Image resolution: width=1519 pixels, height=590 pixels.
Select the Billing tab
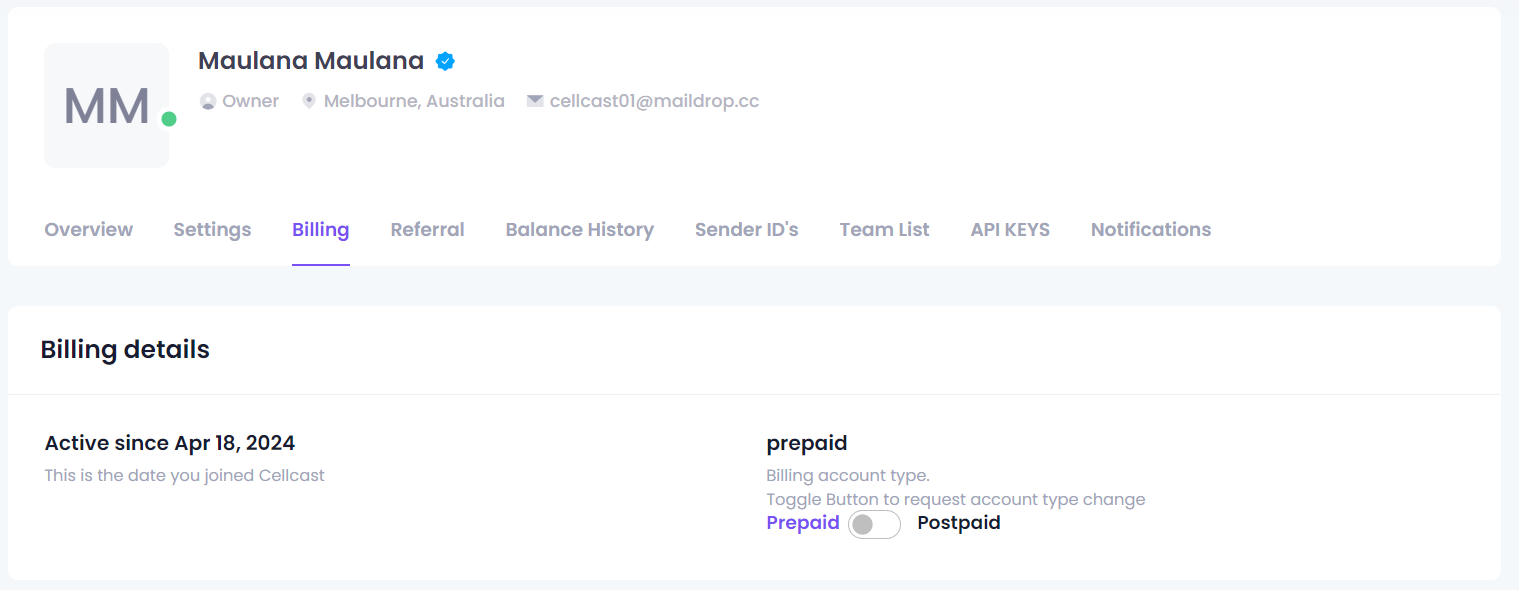pyautogui.click(x=321, y=230)
